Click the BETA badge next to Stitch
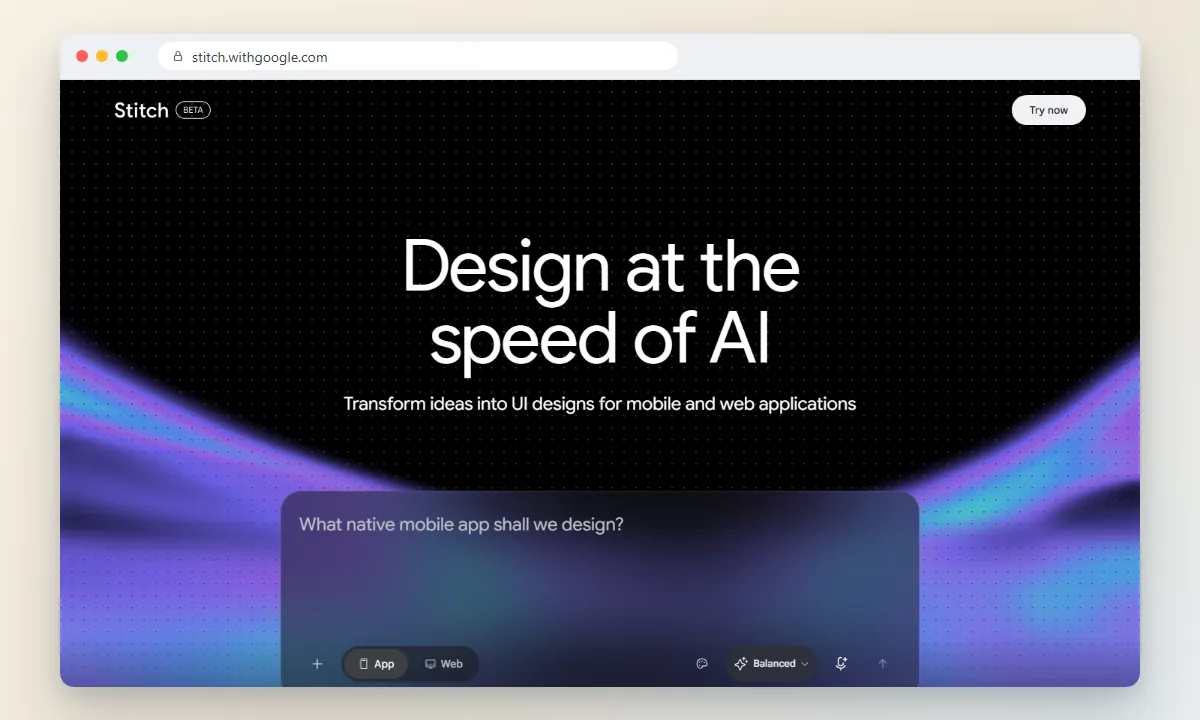The height and width of the screenshot is (720, 1200). point(193,110)
